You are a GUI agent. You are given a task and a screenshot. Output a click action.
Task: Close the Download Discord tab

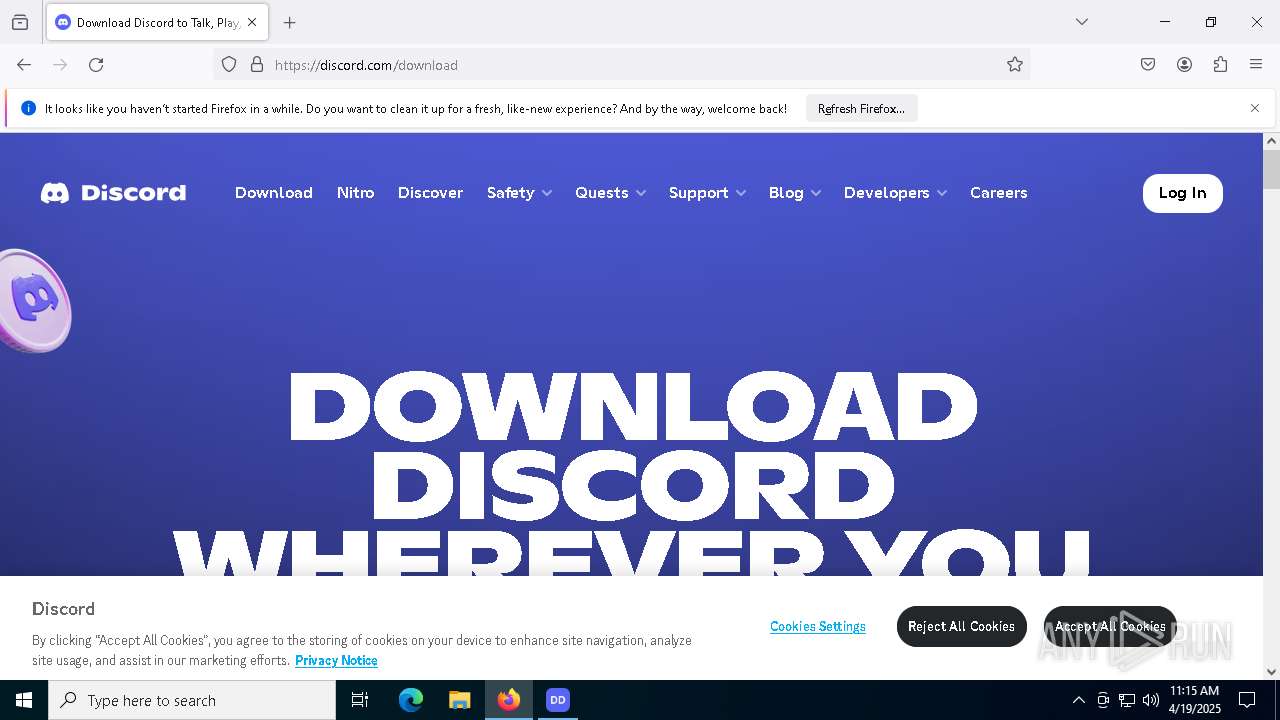(252, 22)
